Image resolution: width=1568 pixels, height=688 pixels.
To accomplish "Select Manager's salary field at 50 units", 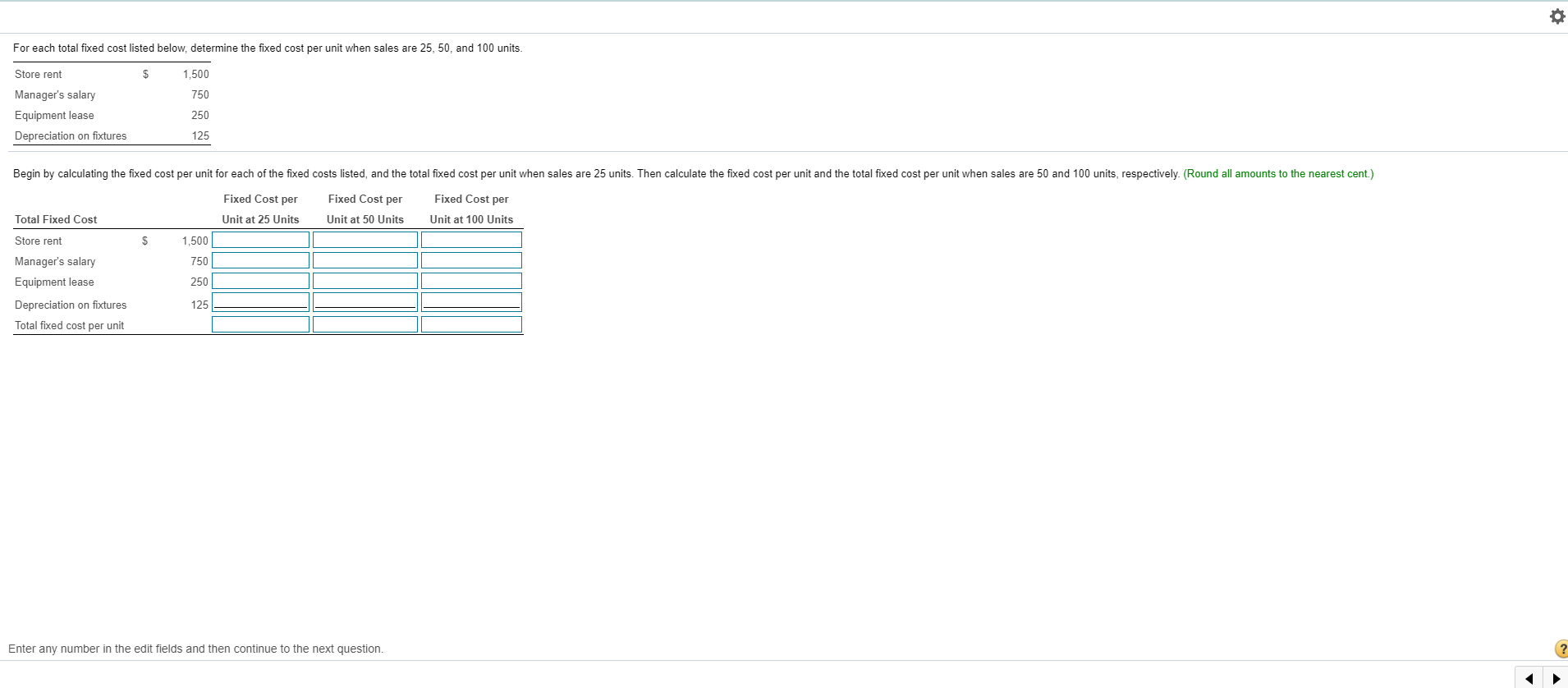I will click(365, 260).
